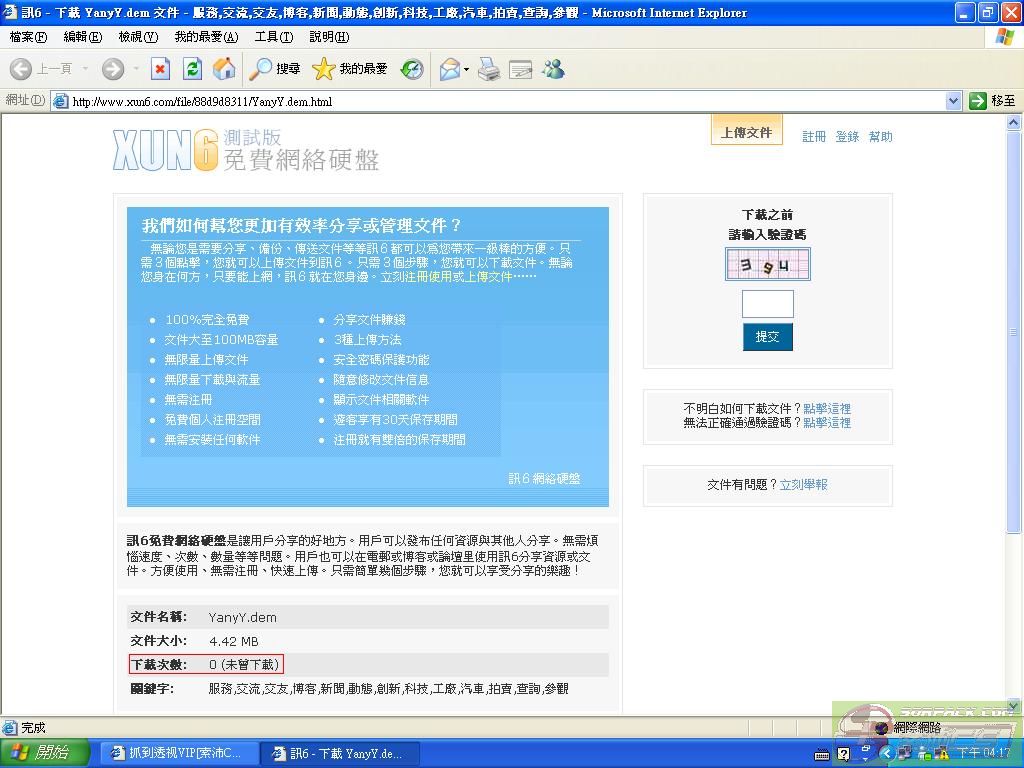The image size is (1024, 768).
Task: Click the History icon in toolbar
Action: point(412,69)
